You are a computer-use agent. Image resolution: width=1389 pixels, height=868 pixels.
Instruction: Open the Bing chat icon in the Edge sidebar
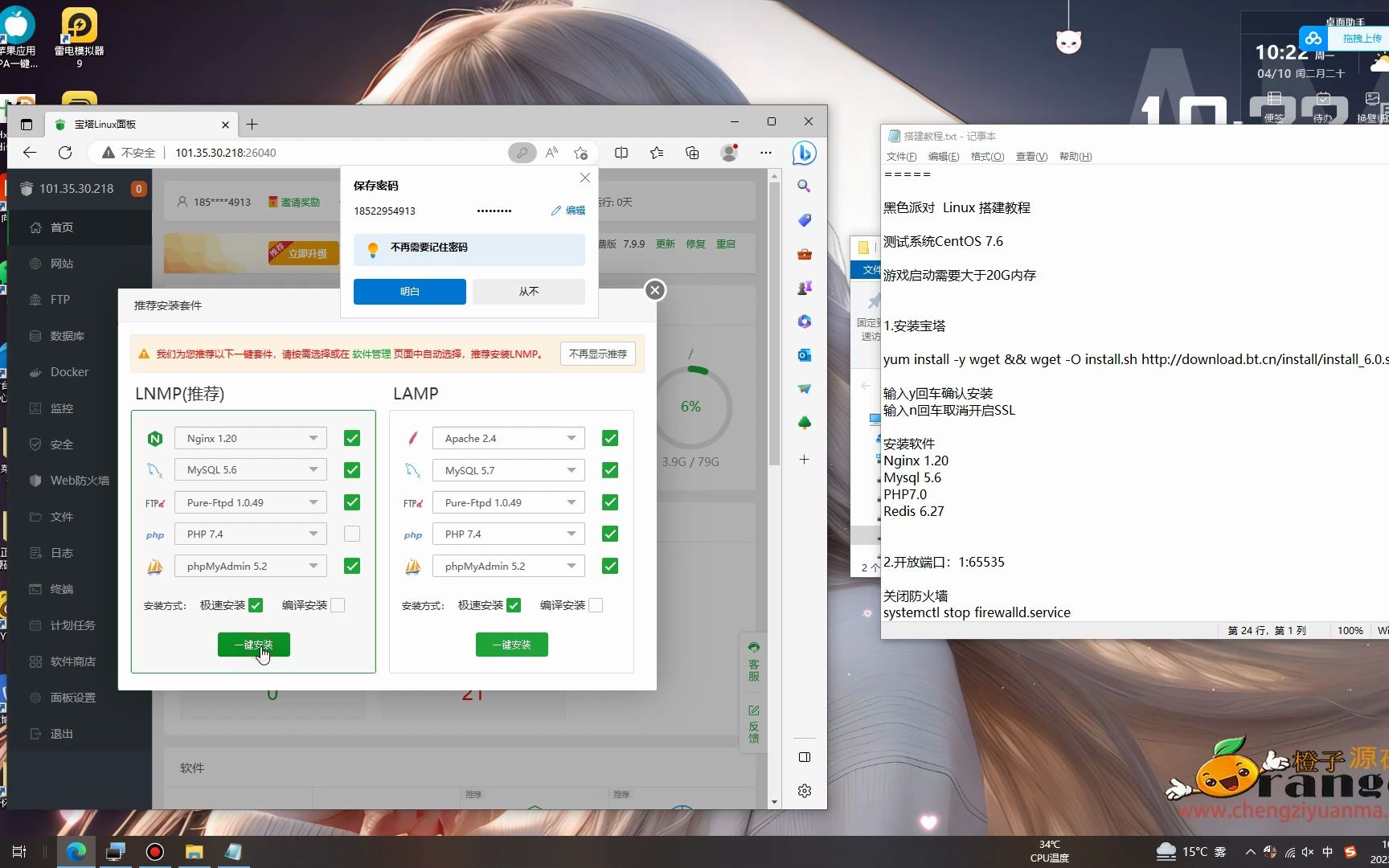point(804,153)
